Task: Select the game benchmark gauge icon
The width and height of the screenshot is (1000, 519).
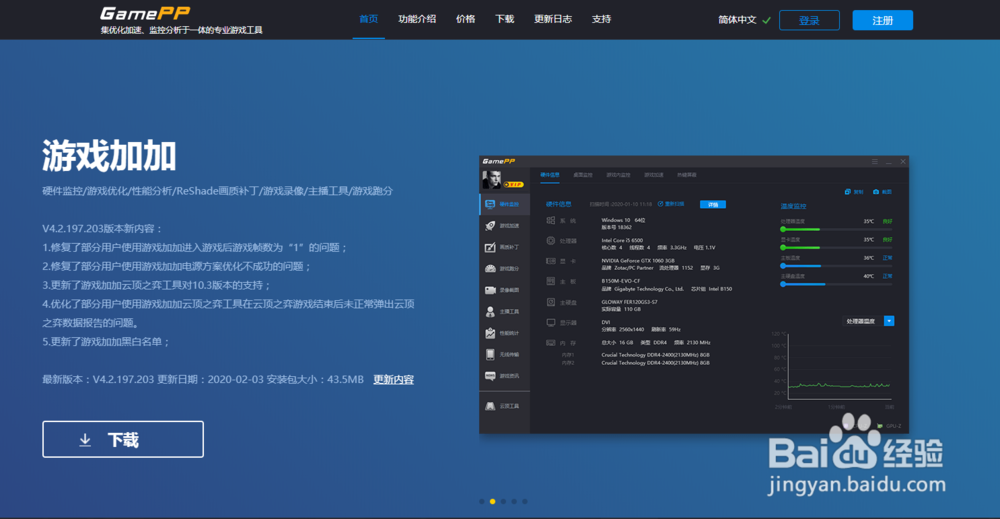Action: 490,268
